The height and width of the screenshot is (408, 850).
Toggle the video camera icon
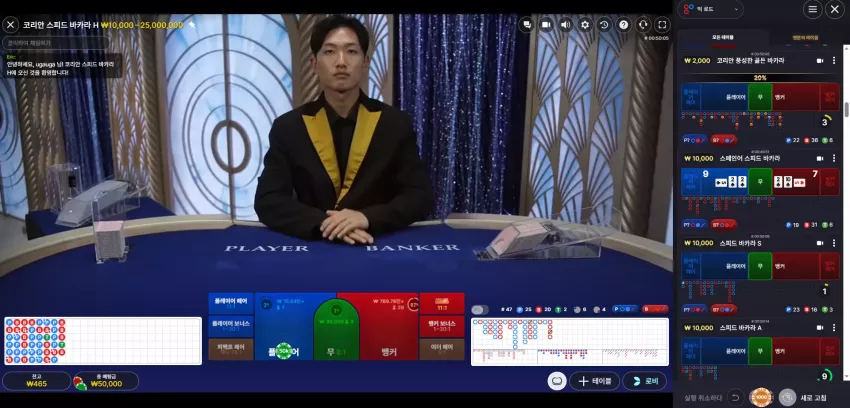546,24
